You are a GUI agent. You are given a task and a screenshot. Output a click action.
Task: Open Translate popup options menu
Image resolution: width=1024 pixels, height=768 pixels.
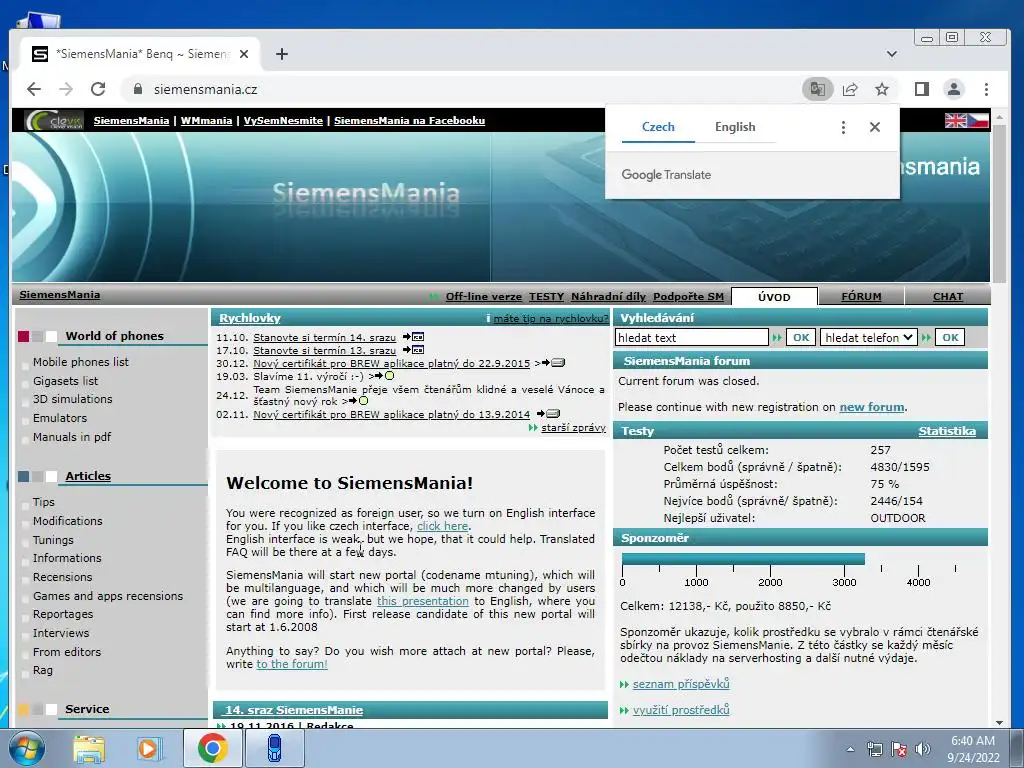[x=843, y=127]
